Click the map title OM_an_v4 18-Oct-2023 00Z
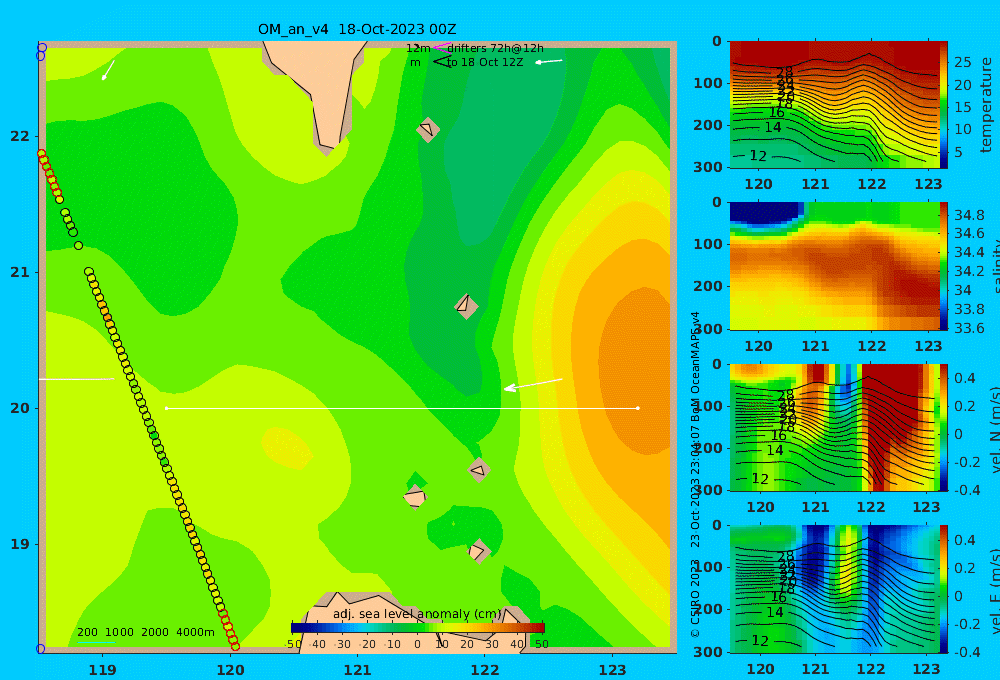 [x=357, y=29]
